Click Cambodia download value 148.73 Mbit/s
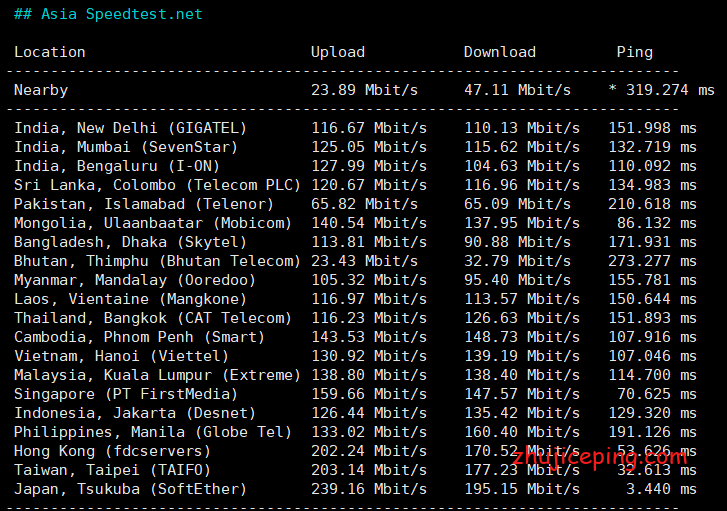 [x=522, y=337]
